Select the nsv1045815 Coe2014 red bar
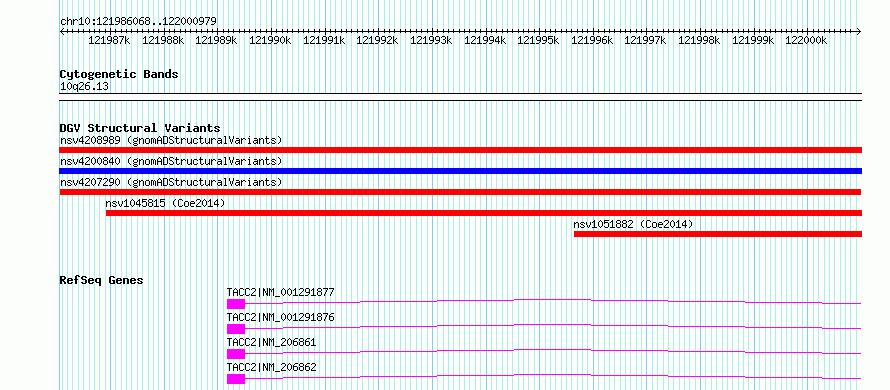 tap(484, 213)
